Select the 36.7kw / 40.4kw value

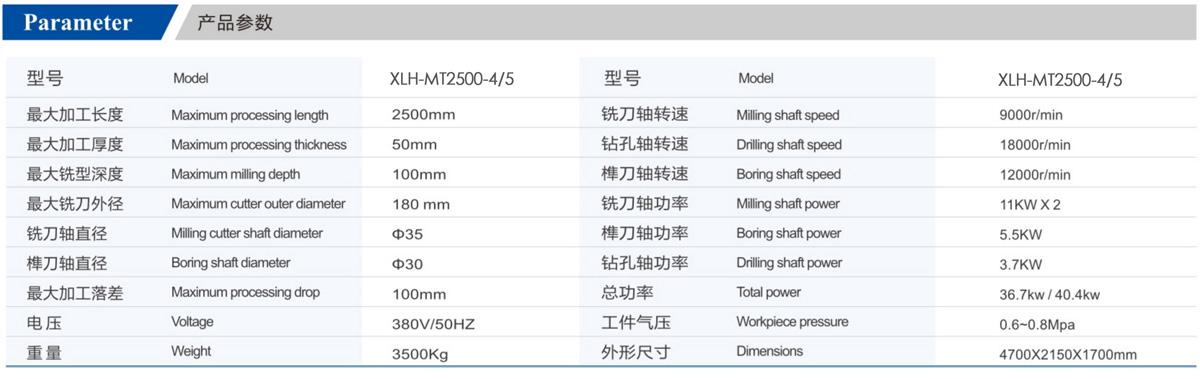pyautogui.click(x=1049, y=294)
